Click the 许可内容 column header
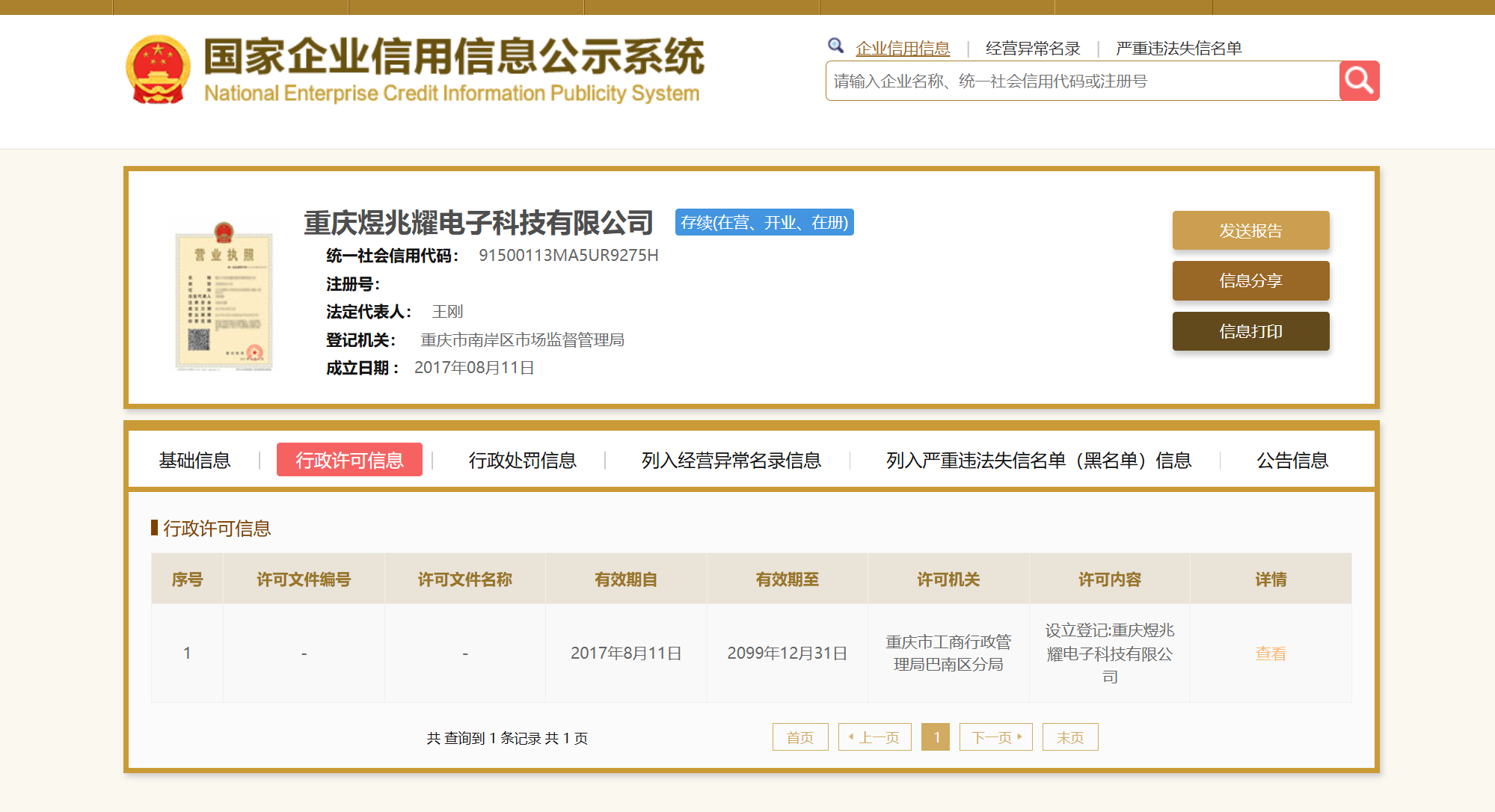 pyautogui.click(x=1110, y=579)
